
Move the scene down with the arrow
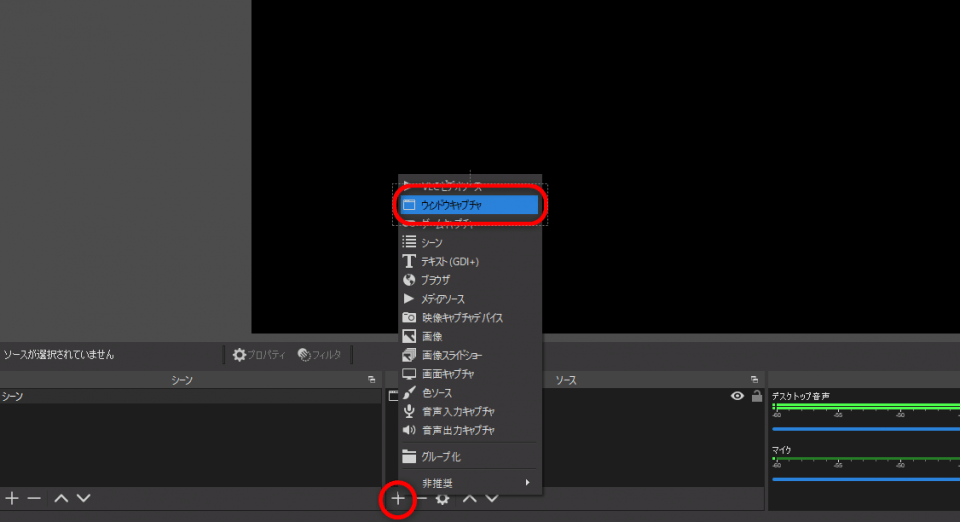click(83, 498)
